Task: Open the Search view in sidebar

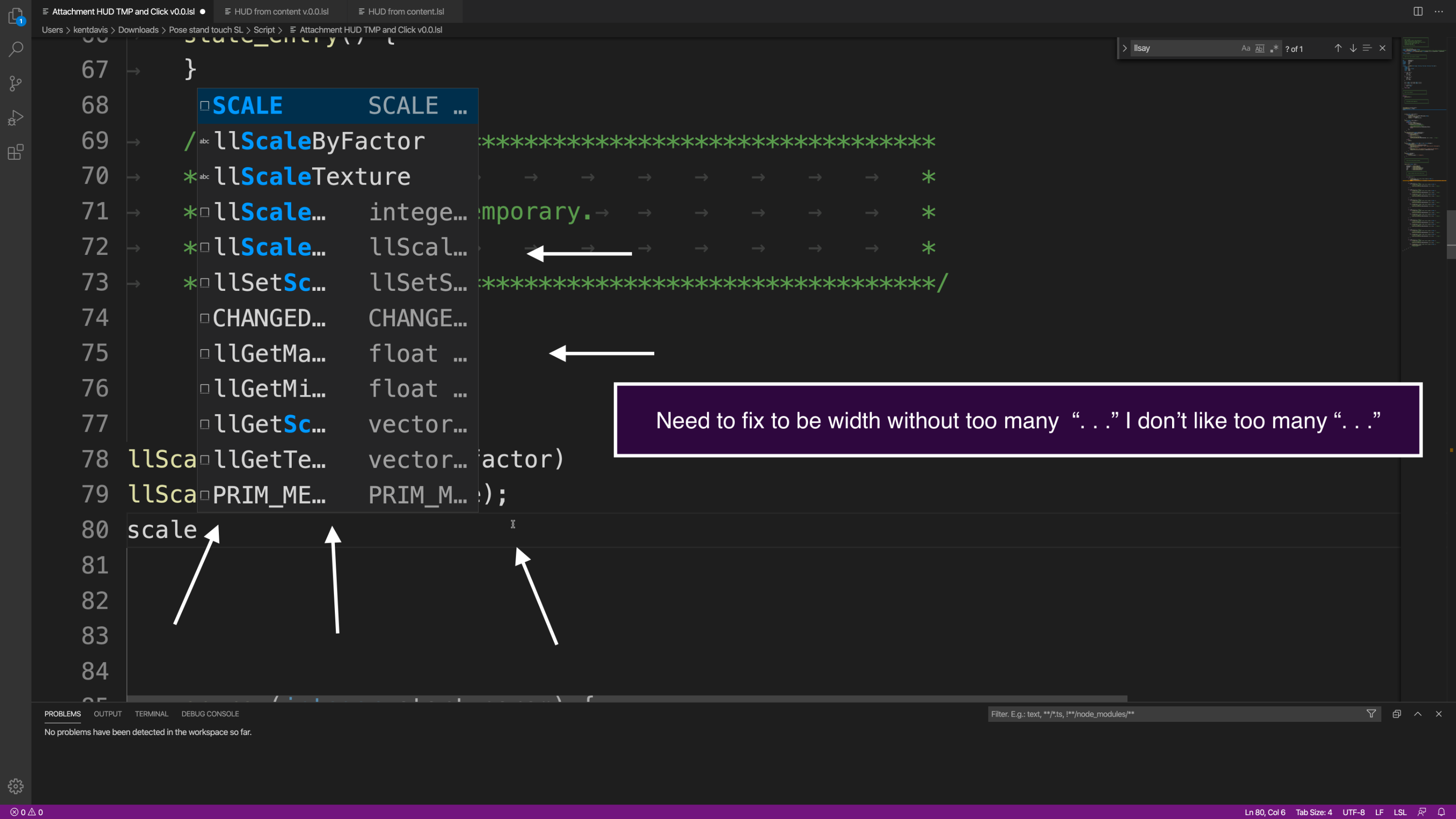Action: coord(15,50)
